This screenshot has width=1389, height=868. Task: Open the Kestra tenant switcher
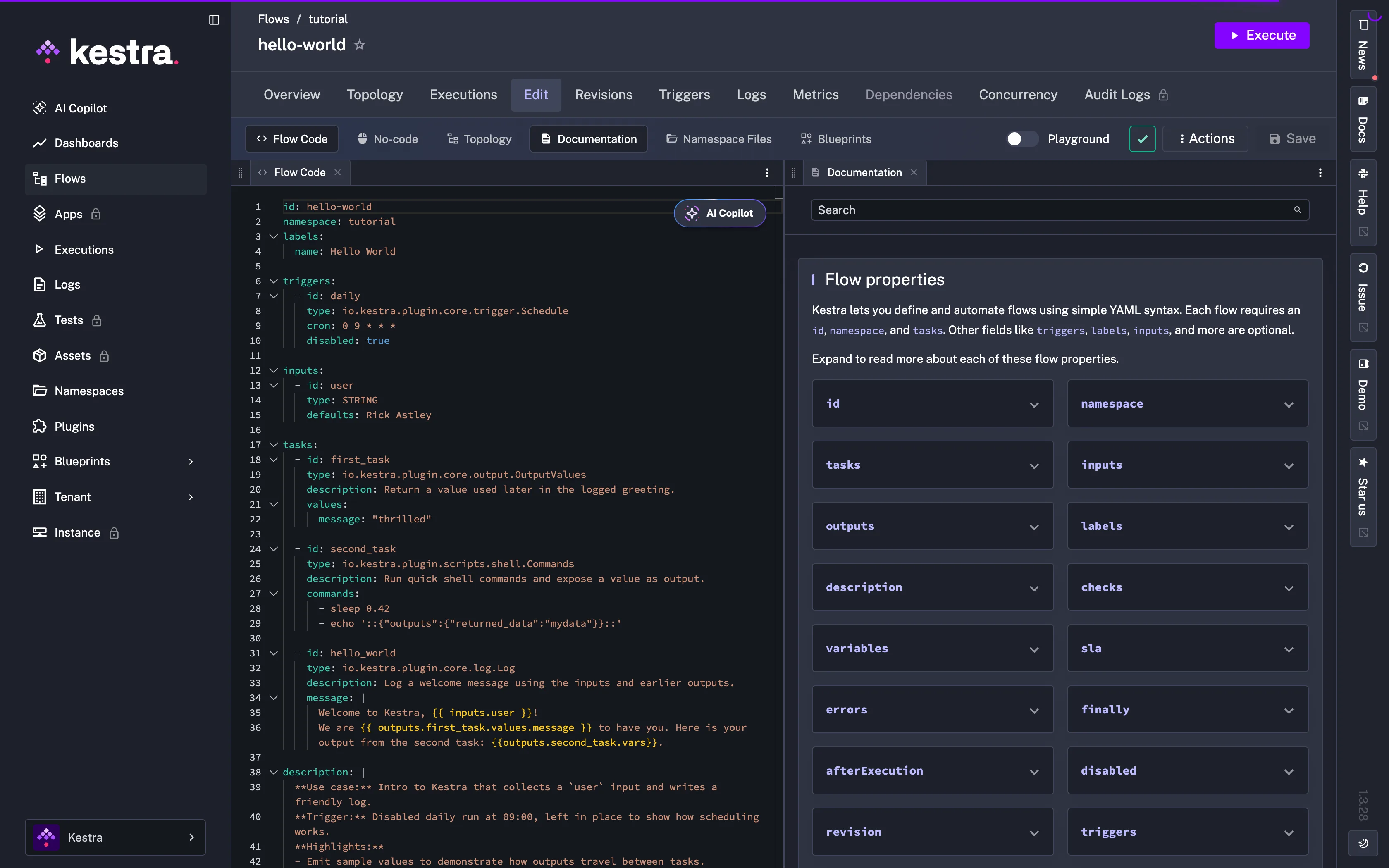tap(115, 837)
